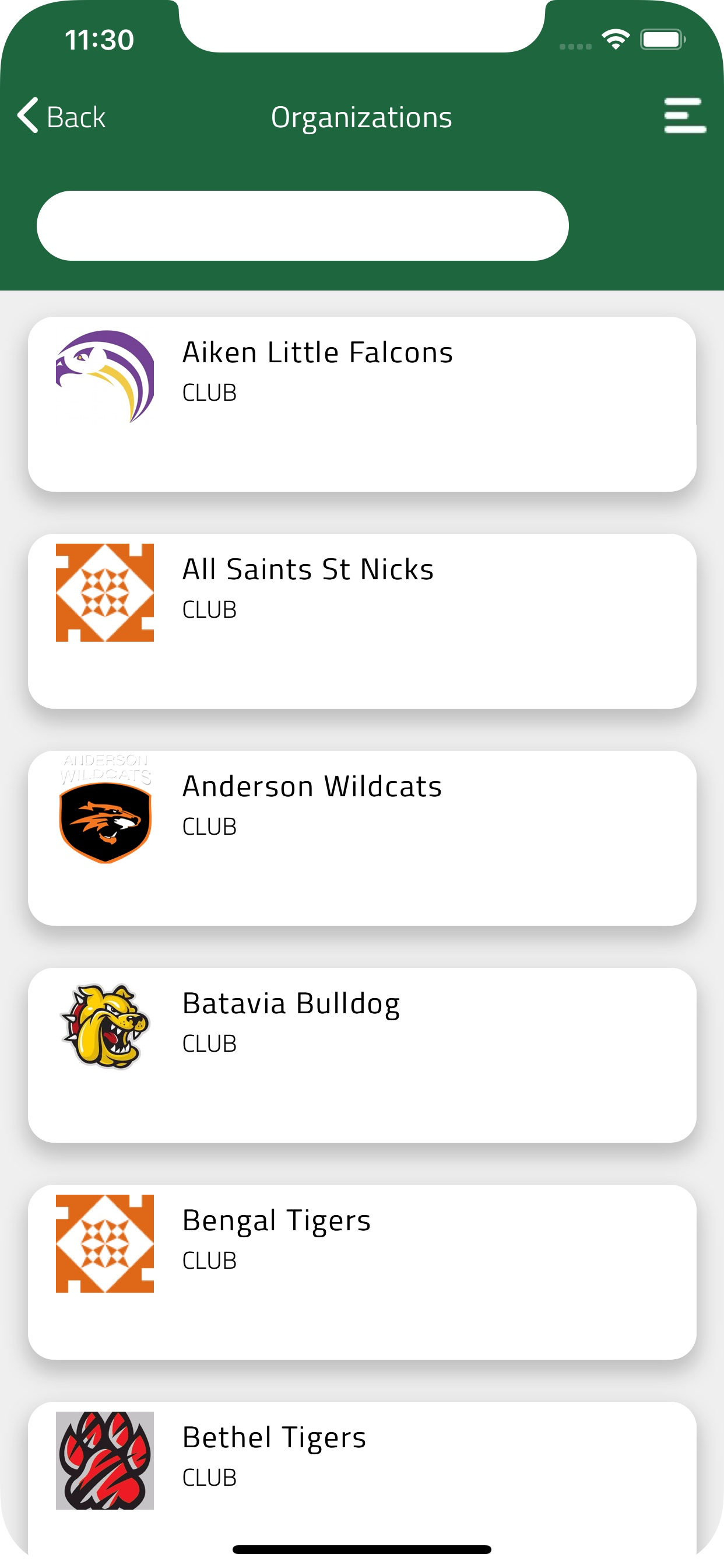Tap the Bethel Tigers paw logo
724x1568 pixels.
pos(105,1459)
